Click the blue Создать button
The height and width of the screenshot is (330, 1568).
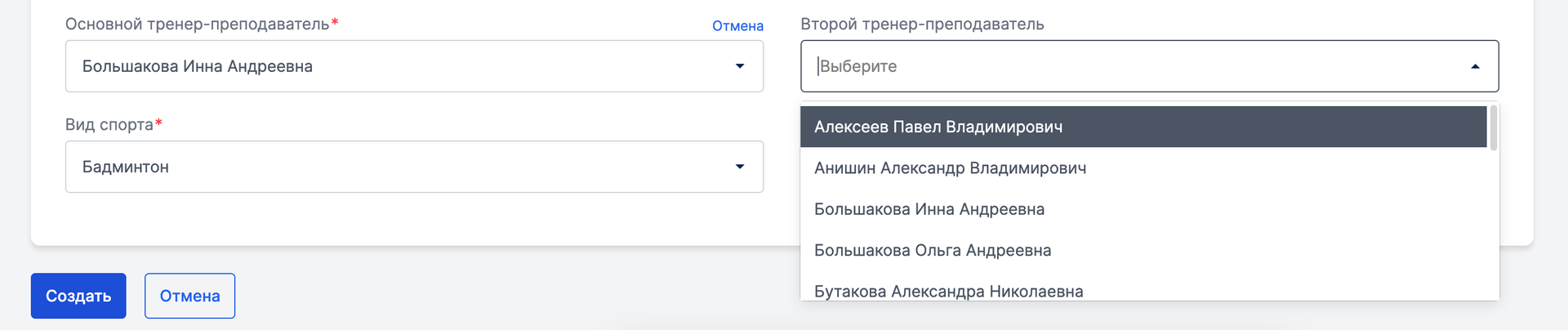click(78, 296)
